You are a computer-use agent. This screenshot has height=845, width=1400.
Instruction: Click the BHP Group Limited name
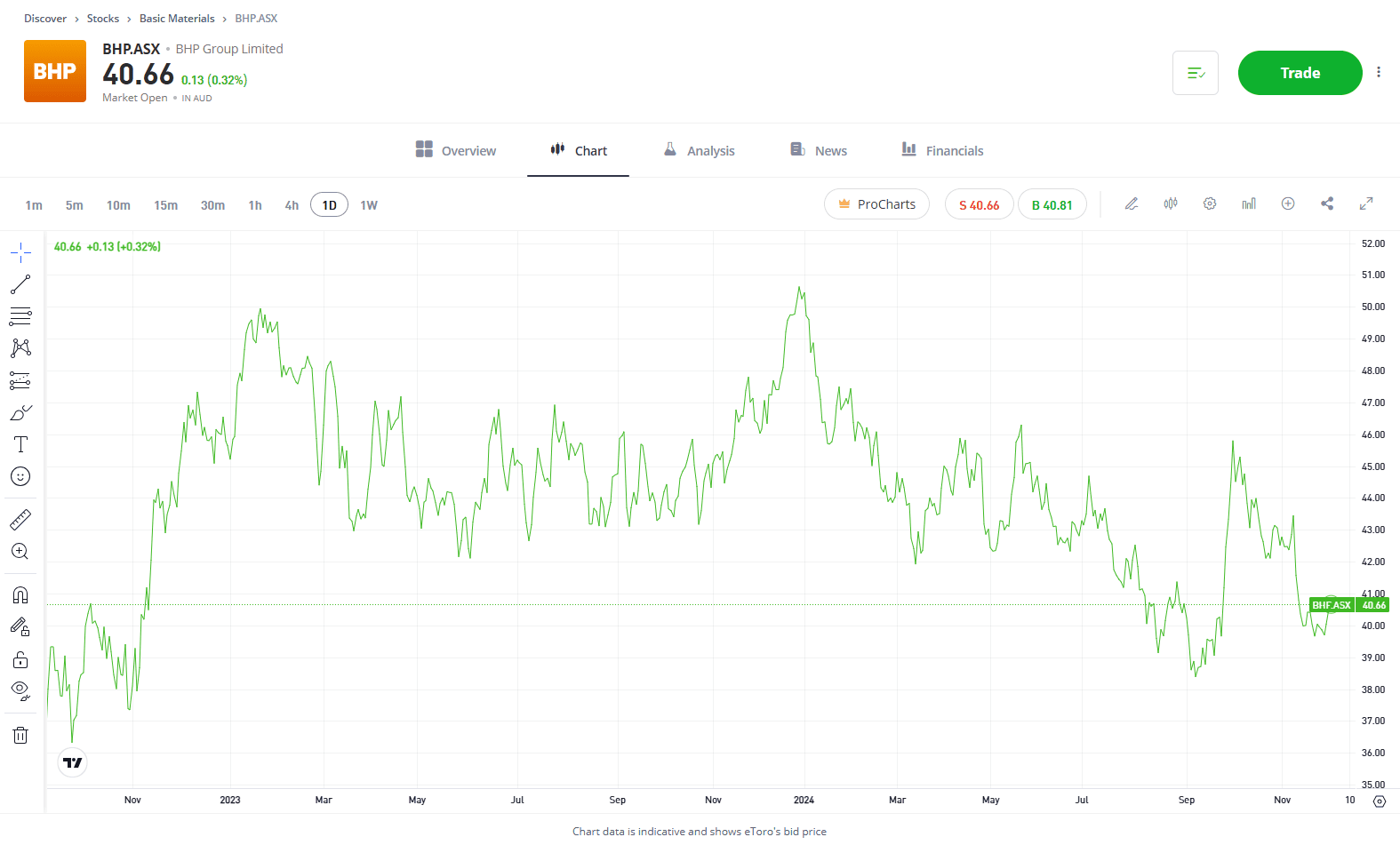click(229, 49)
